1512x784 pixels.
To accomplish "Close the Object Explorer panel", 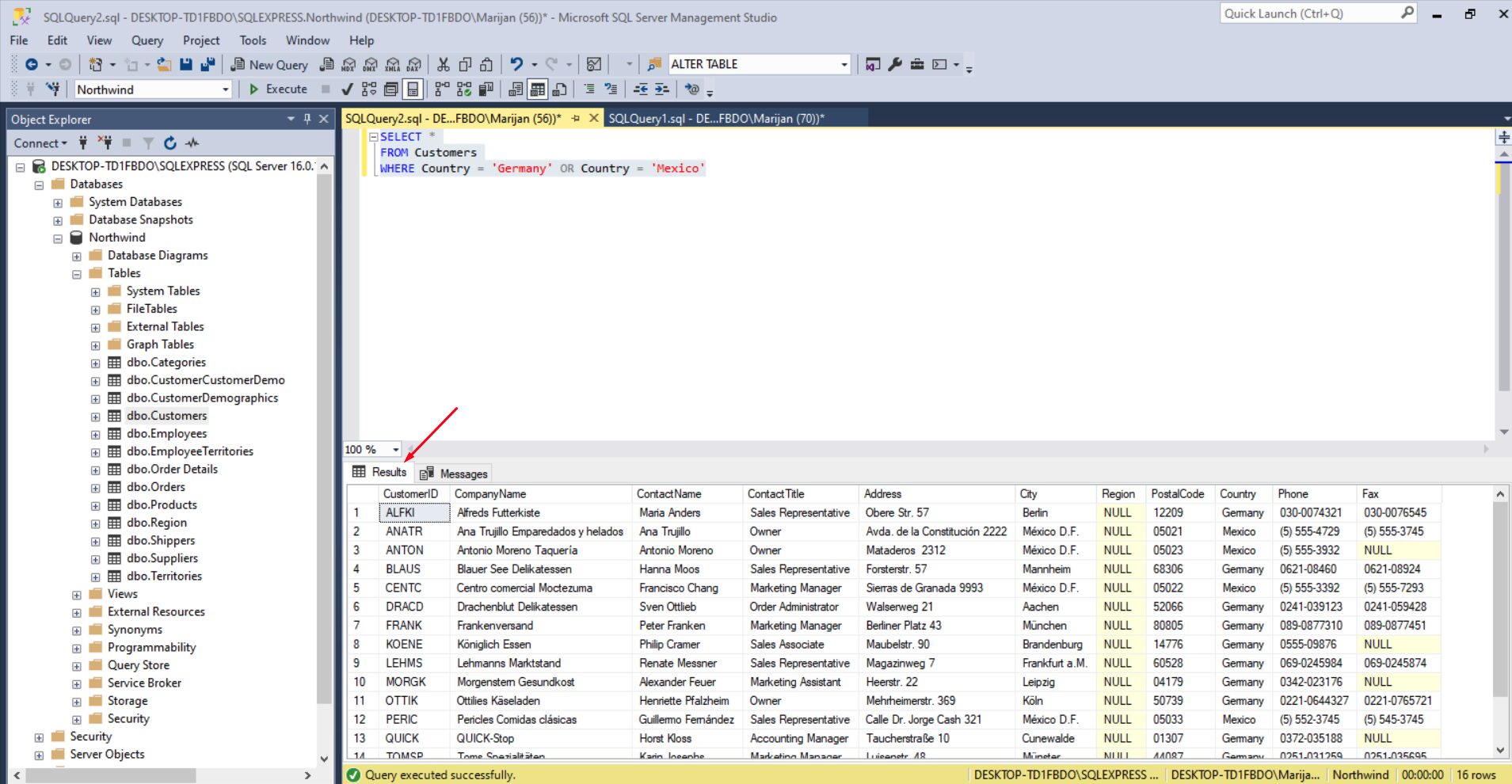I will [x=323, y=119].
